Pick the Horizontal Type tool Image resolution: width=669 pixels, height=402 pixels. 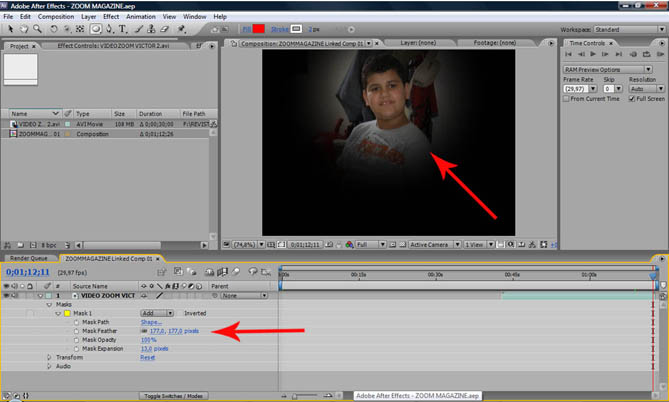coord(122,29)
